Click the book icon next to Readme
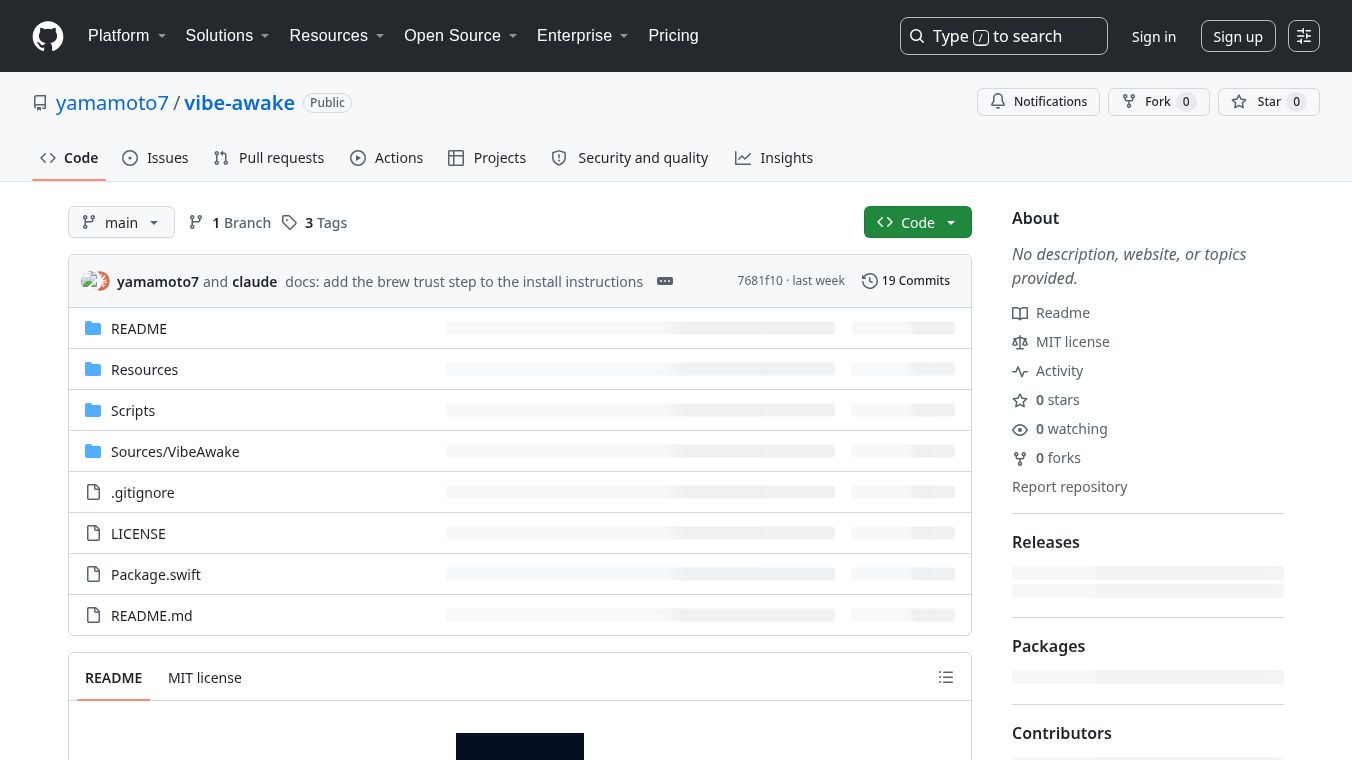The height and width of the screenshot is (760, 1352). 1020,313
